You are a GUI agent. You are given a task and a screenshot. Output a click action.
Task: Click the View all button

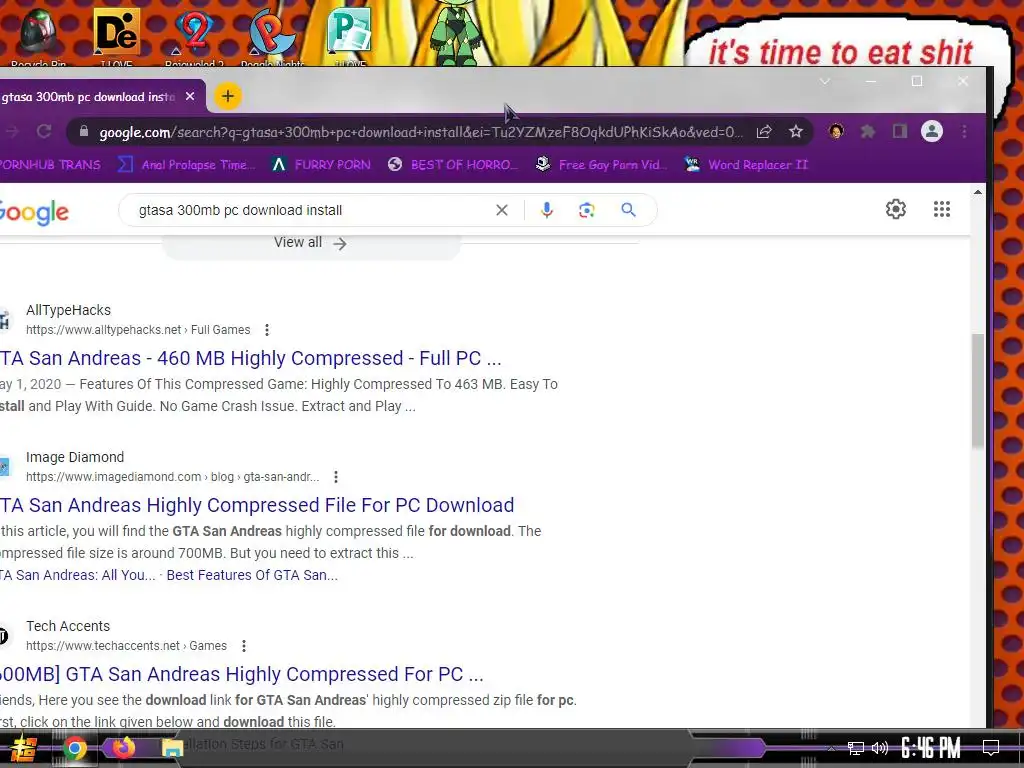311,243
